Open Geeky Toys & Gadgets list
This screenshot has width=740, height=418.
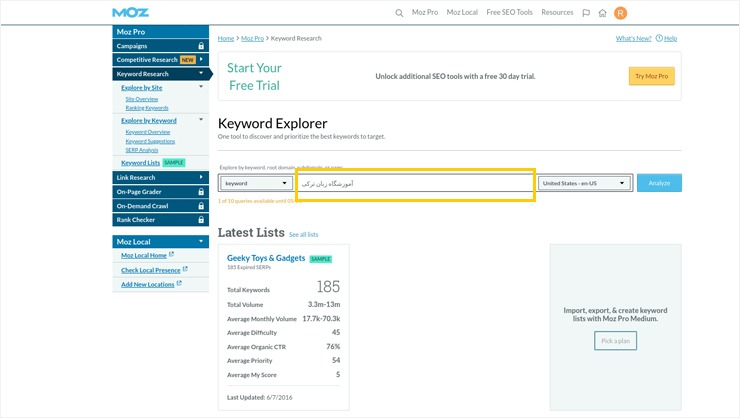tap(266, 258)
